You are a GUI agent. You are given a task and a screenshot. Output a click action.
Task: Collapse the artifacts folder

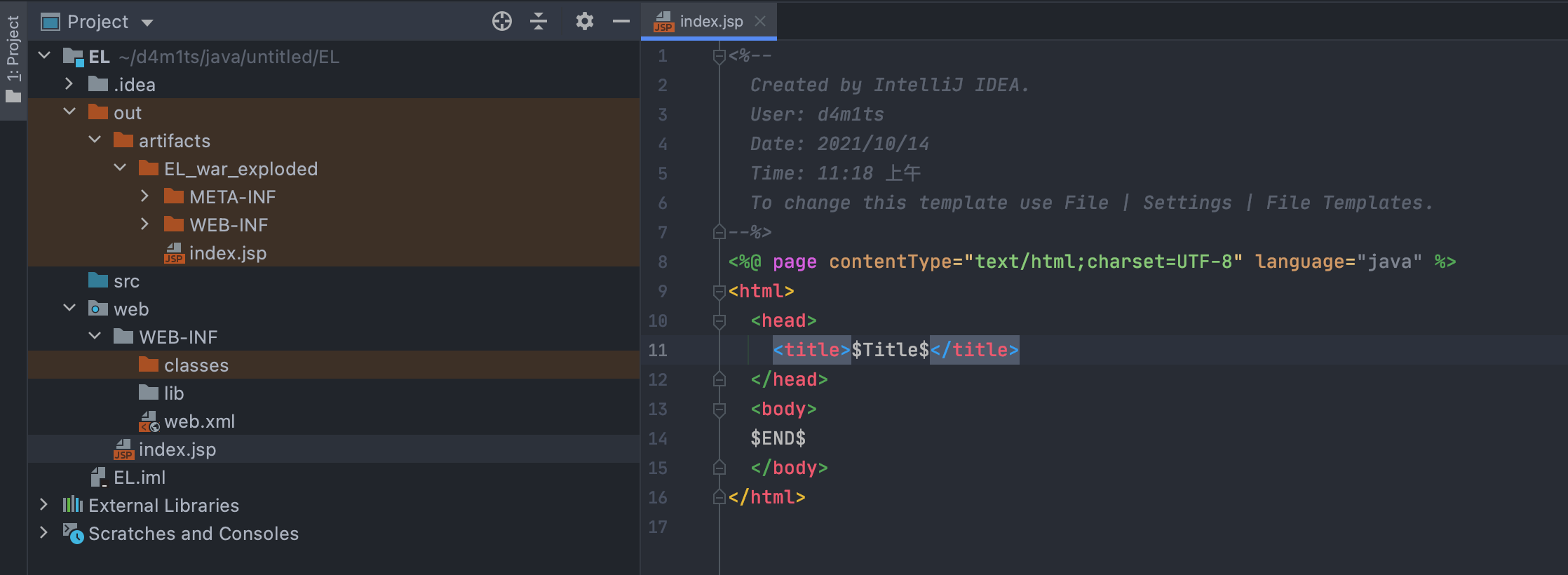(x=95, y=140)
